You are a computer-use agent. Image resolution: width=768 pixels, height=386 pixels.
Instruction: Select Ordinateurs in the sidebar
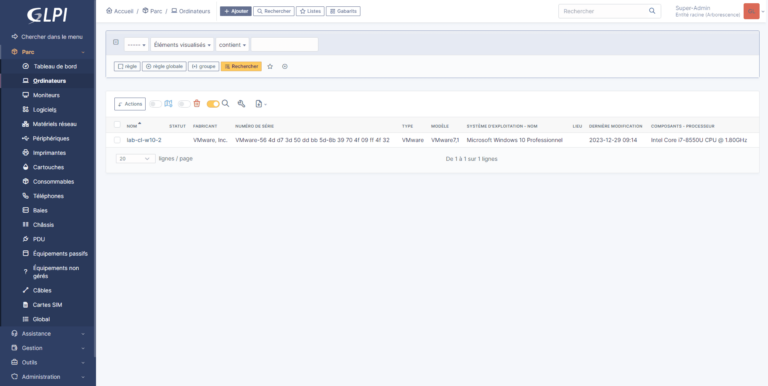coord(49,81)
